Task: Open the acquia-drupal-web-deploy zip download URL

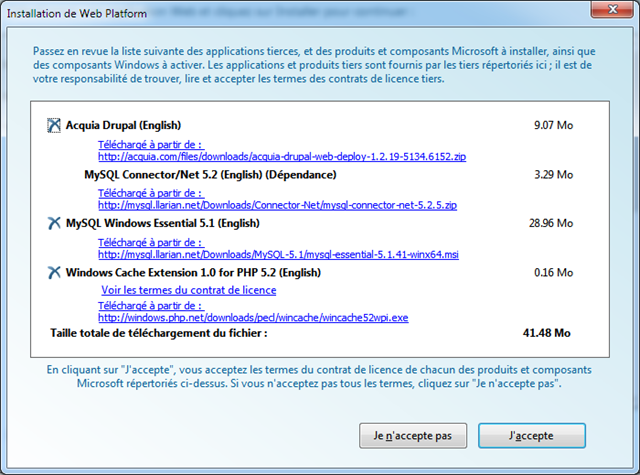Action: coord(282,156)
